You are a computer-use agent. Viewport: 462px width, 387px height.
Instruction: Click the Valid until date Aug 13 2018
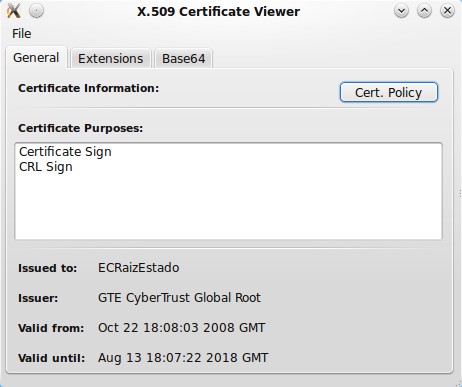click(x=183, y=358)
